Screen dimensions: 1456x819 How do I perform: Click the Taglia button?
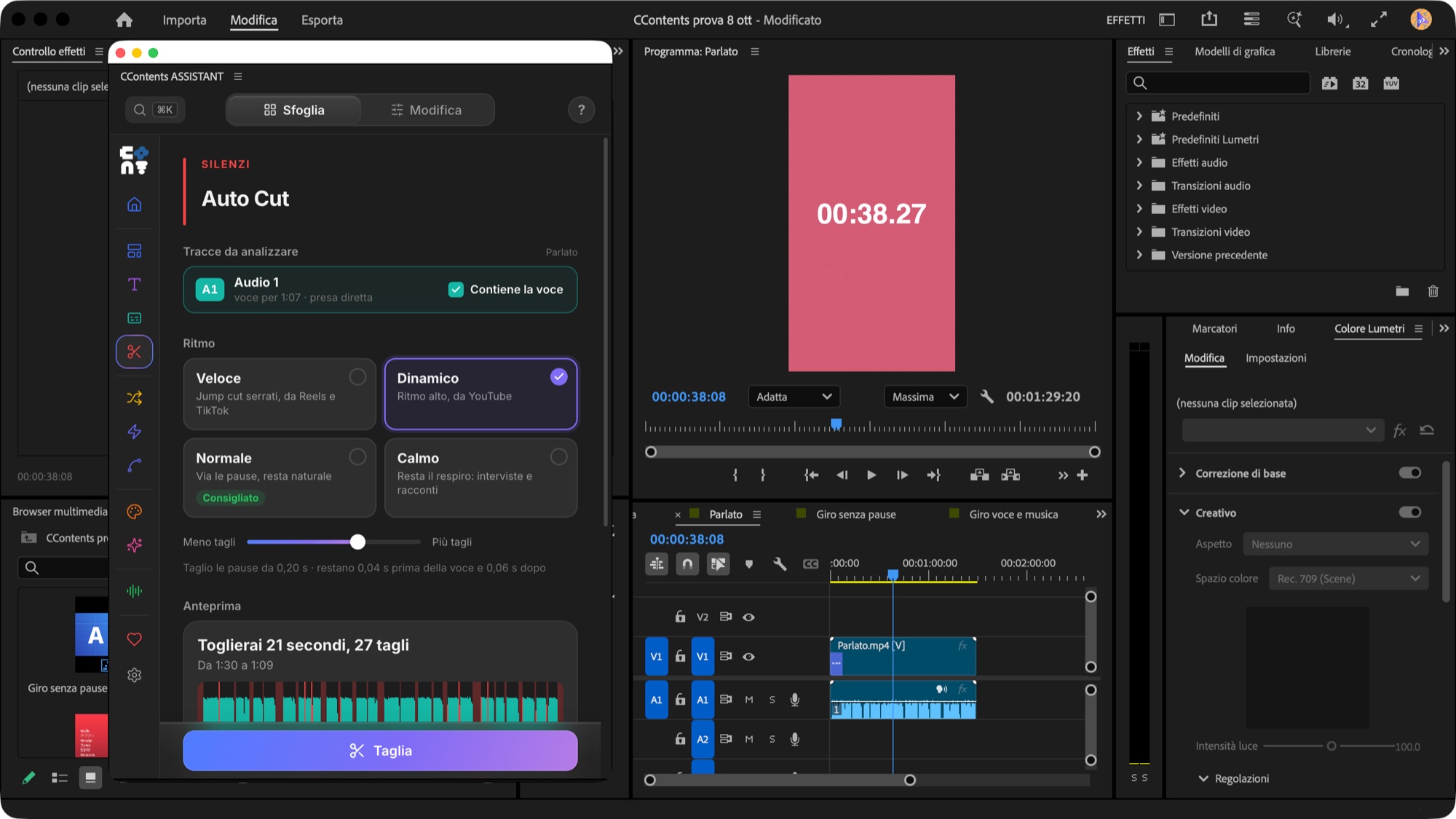click(380, 751)
